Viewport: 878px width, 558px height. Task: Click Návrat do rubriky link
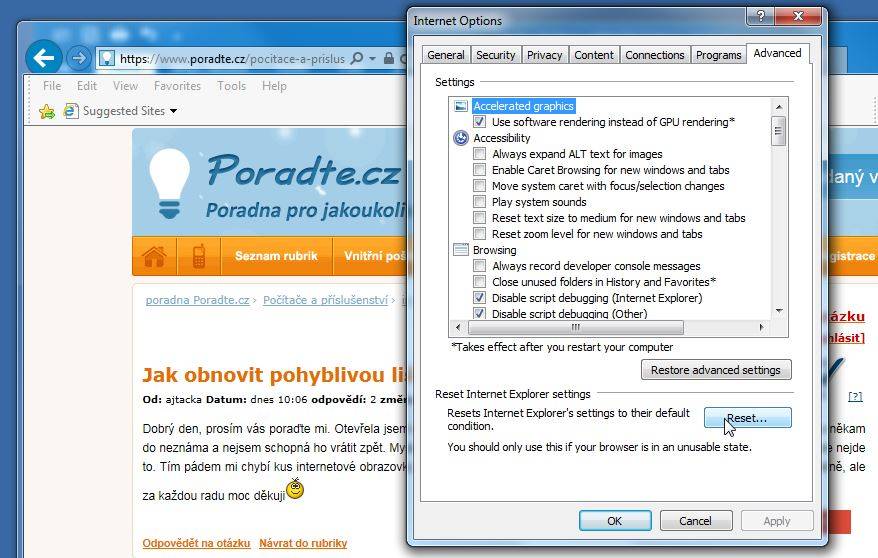pyautogui.click(x=303, y=543)
